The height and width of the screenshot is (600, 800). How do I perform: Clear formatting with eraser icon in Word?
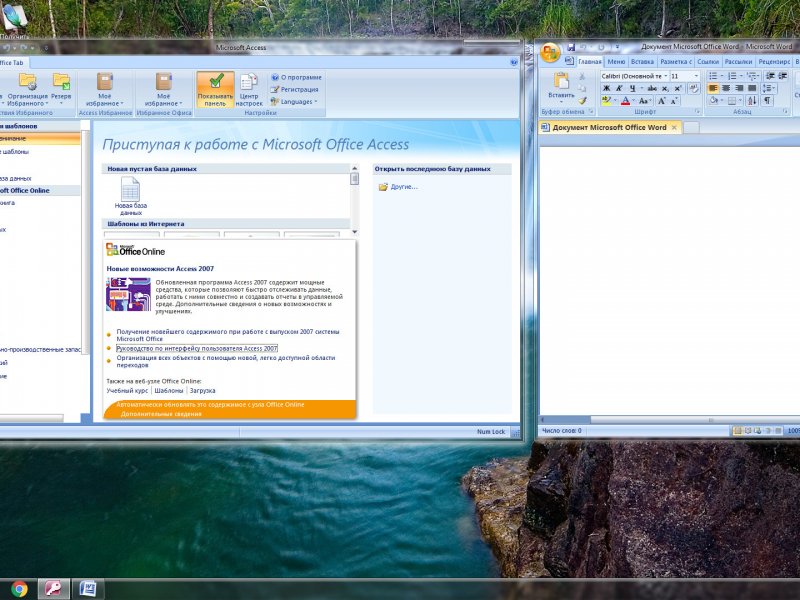694,88
